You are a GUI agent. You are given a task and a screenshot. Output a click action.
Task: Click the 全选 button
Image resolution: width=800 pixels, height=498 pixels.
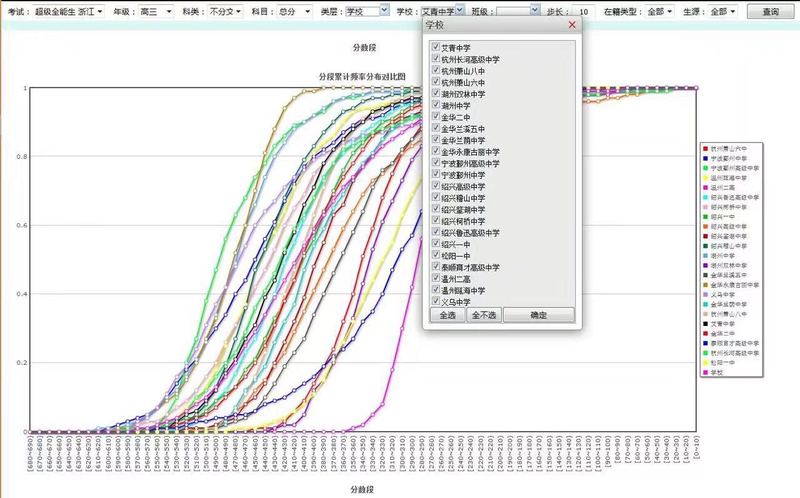pos(446,315)
